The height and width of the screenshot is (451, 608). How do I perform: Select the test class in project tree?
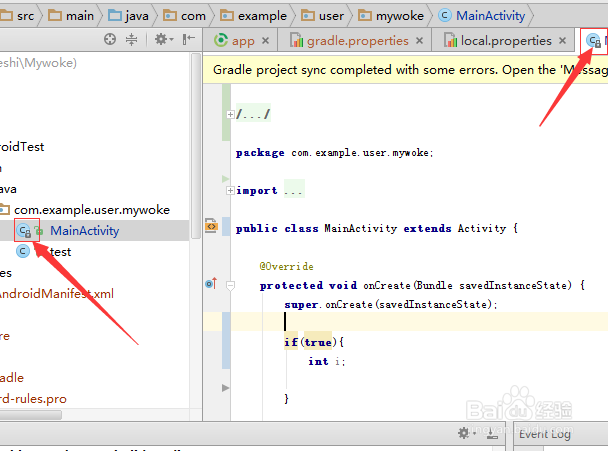click(60, 252)
